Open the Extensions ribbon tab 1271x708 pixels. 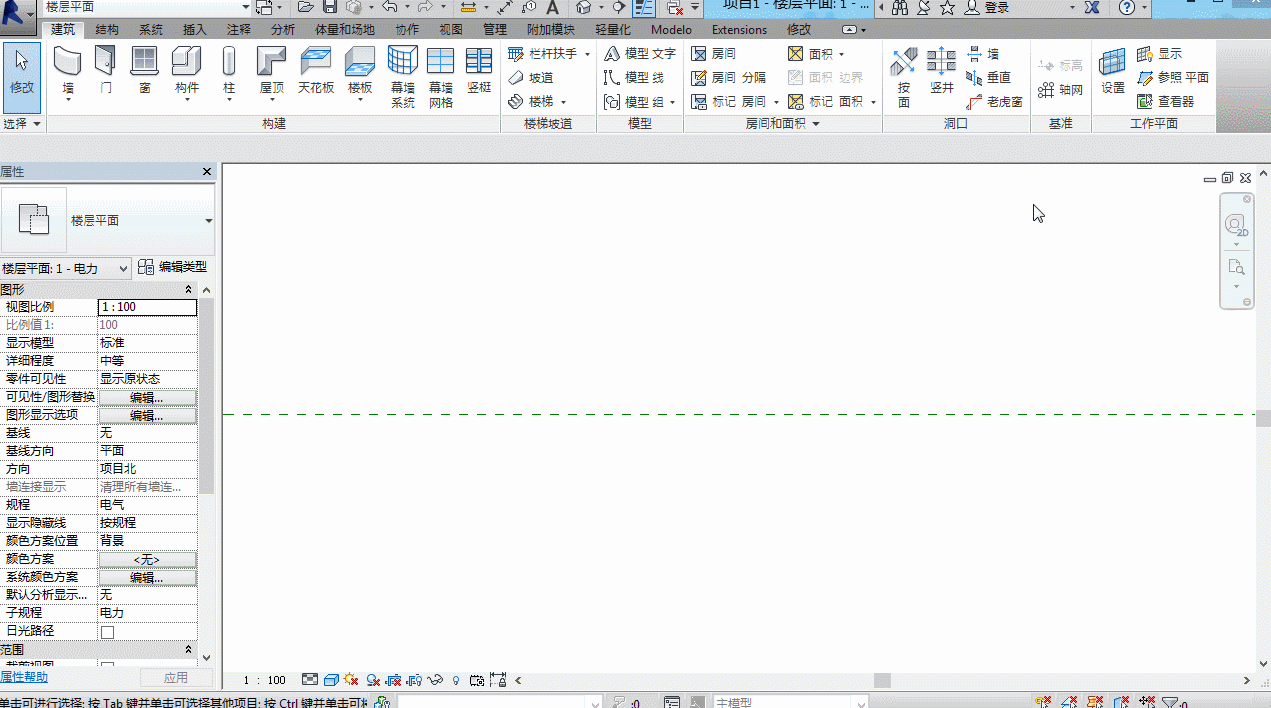coord(740,30)
